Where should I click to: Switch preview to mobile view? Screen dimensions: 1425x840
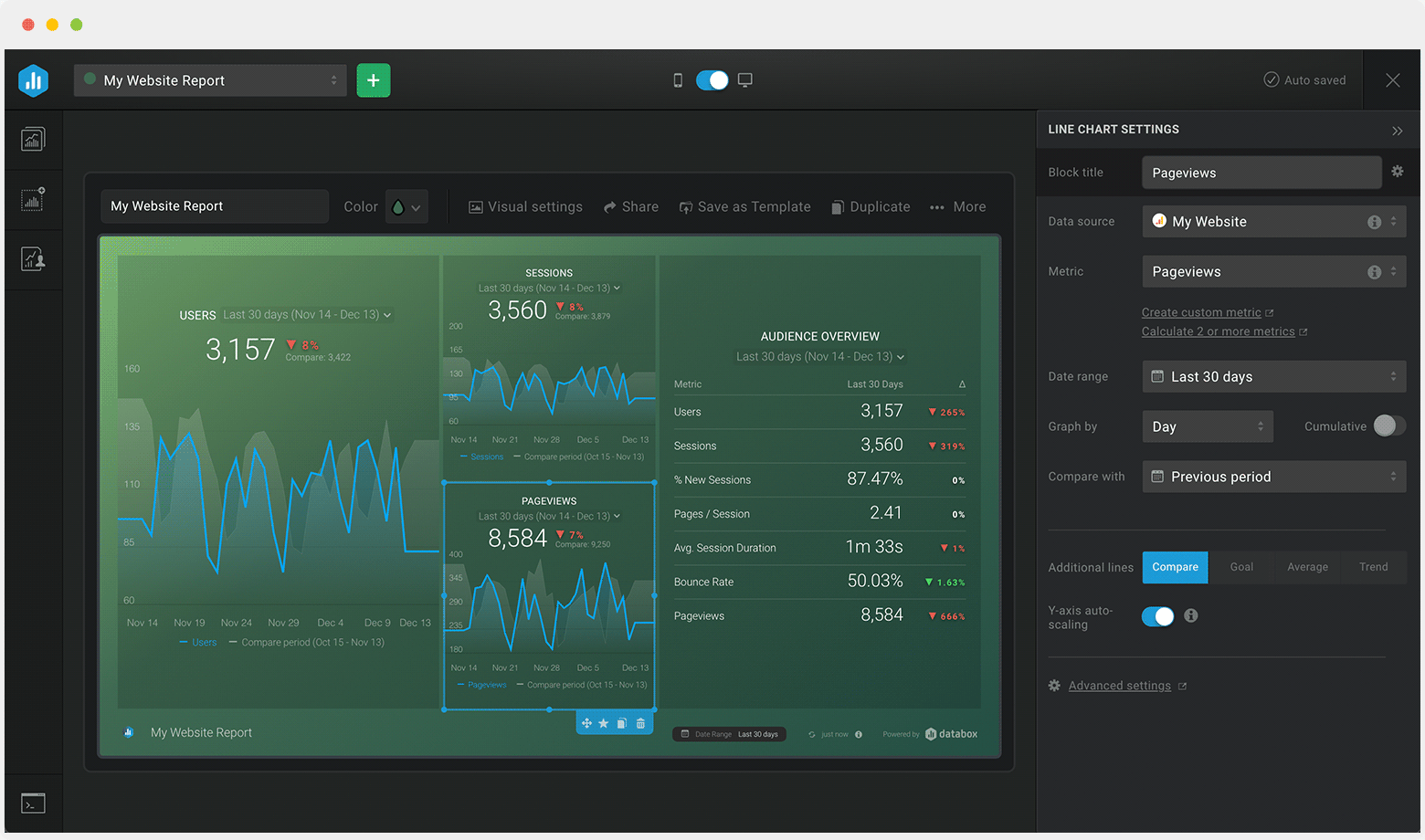[677, 80]
